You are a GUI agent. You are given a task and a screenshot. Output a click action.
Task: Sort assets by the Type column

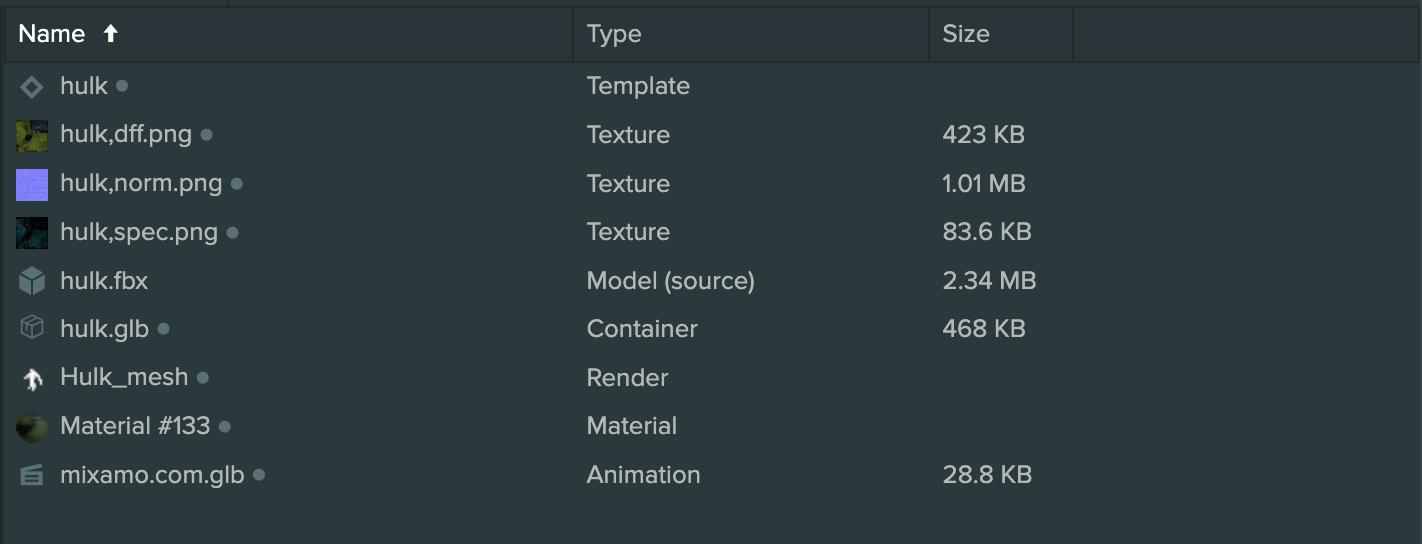(614, 34)
